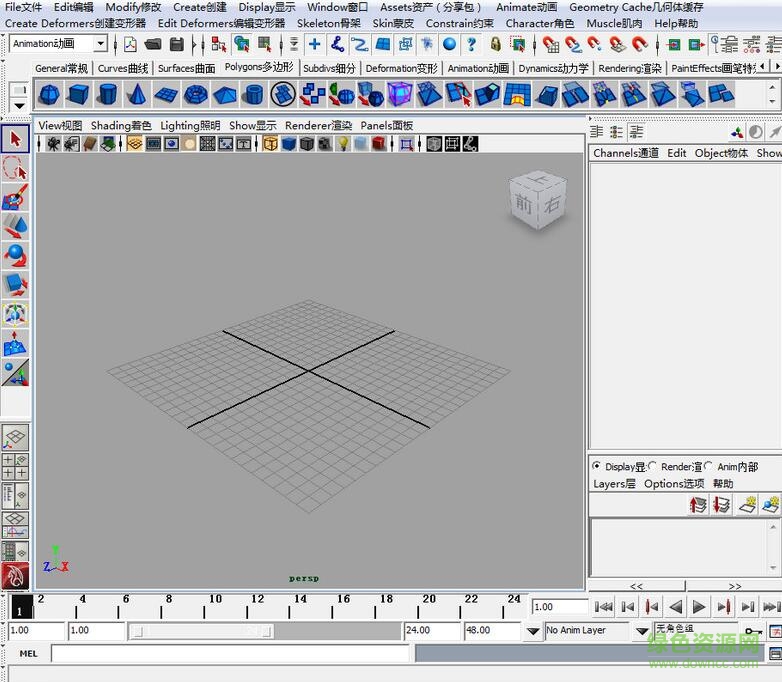Open the Shading panel menu
Image resolution: width=782 pixels, height=682 pixels.
click(121, 126)
